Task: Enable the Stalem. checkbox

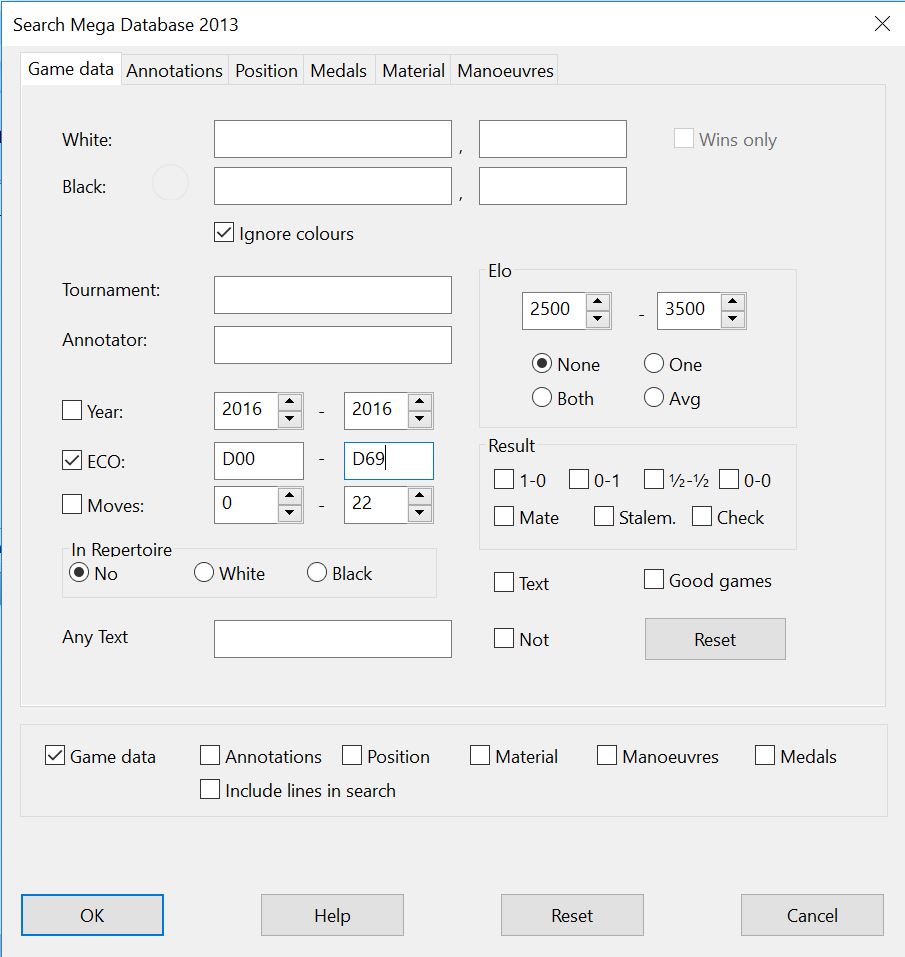Action: 604,516
